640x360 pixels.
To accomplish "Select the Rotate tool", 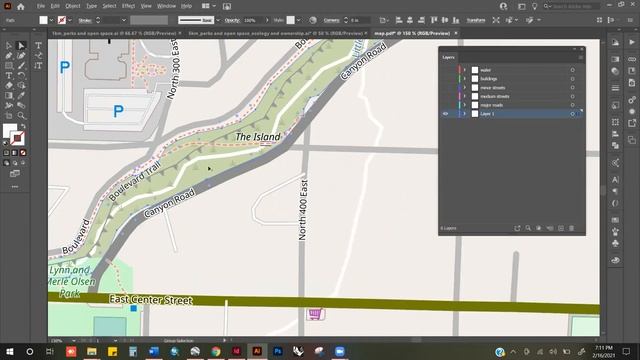I will (21, 76).
